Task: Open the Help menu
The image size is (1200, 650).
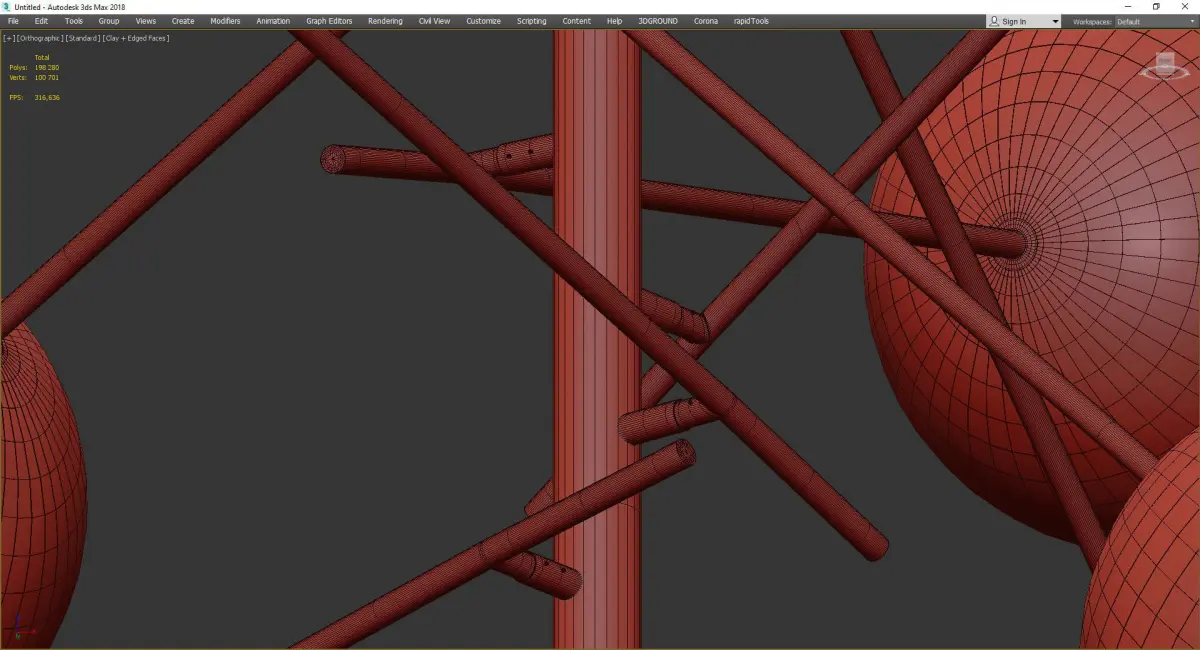Action: 614,21
